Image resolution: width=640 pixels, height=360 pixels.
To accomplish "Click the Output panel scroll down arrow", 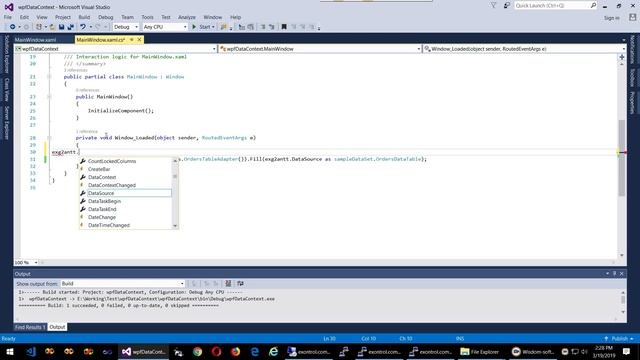I will [623, 312].
